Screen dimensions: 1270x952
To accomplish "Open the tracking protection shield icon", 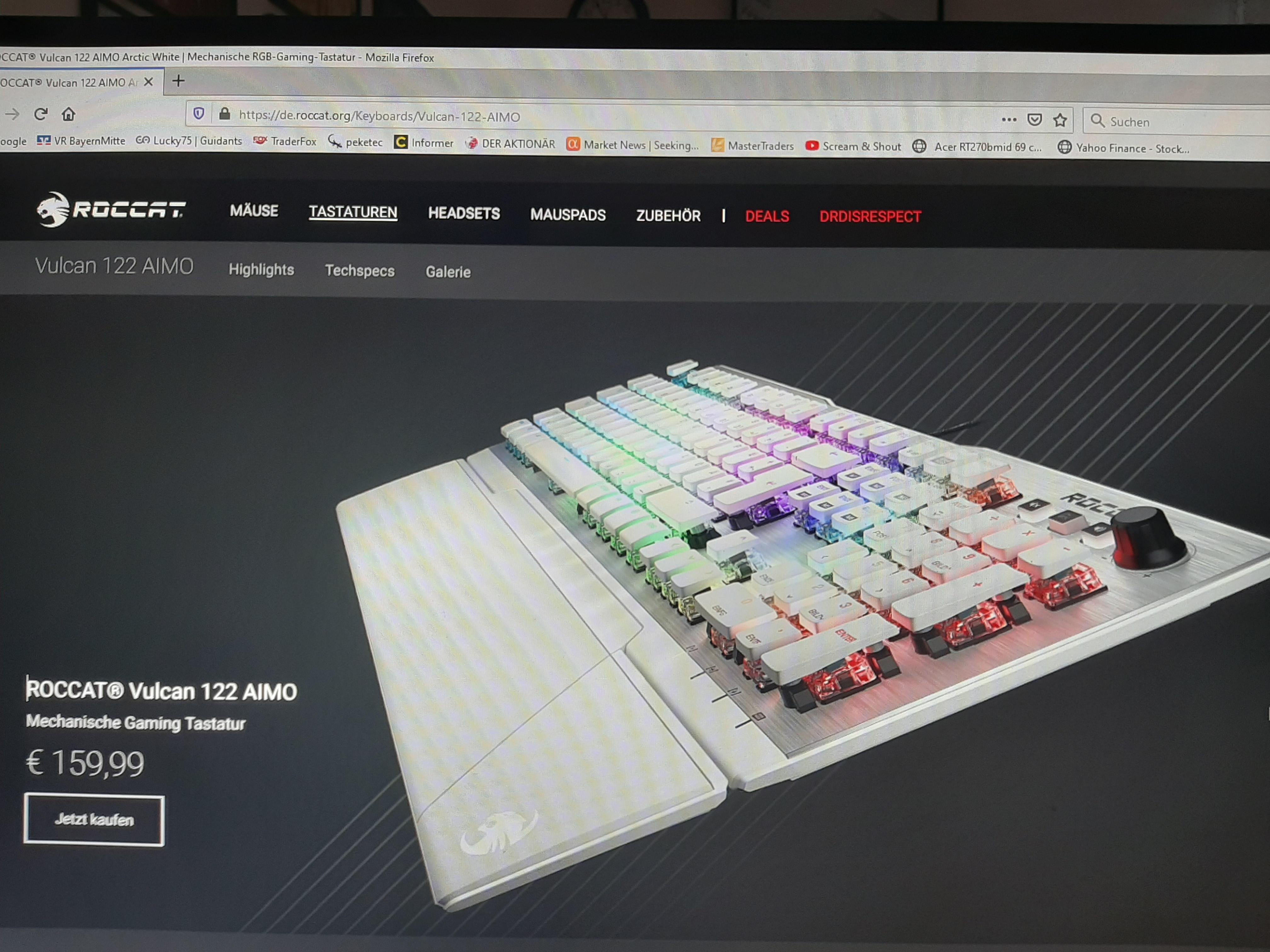I will pos(199,114).
